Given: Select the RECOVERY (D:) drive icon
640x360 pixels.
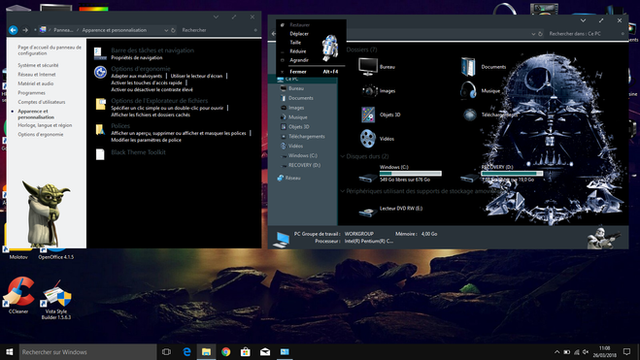Looking at the screenshot, I should click(469, 178).
